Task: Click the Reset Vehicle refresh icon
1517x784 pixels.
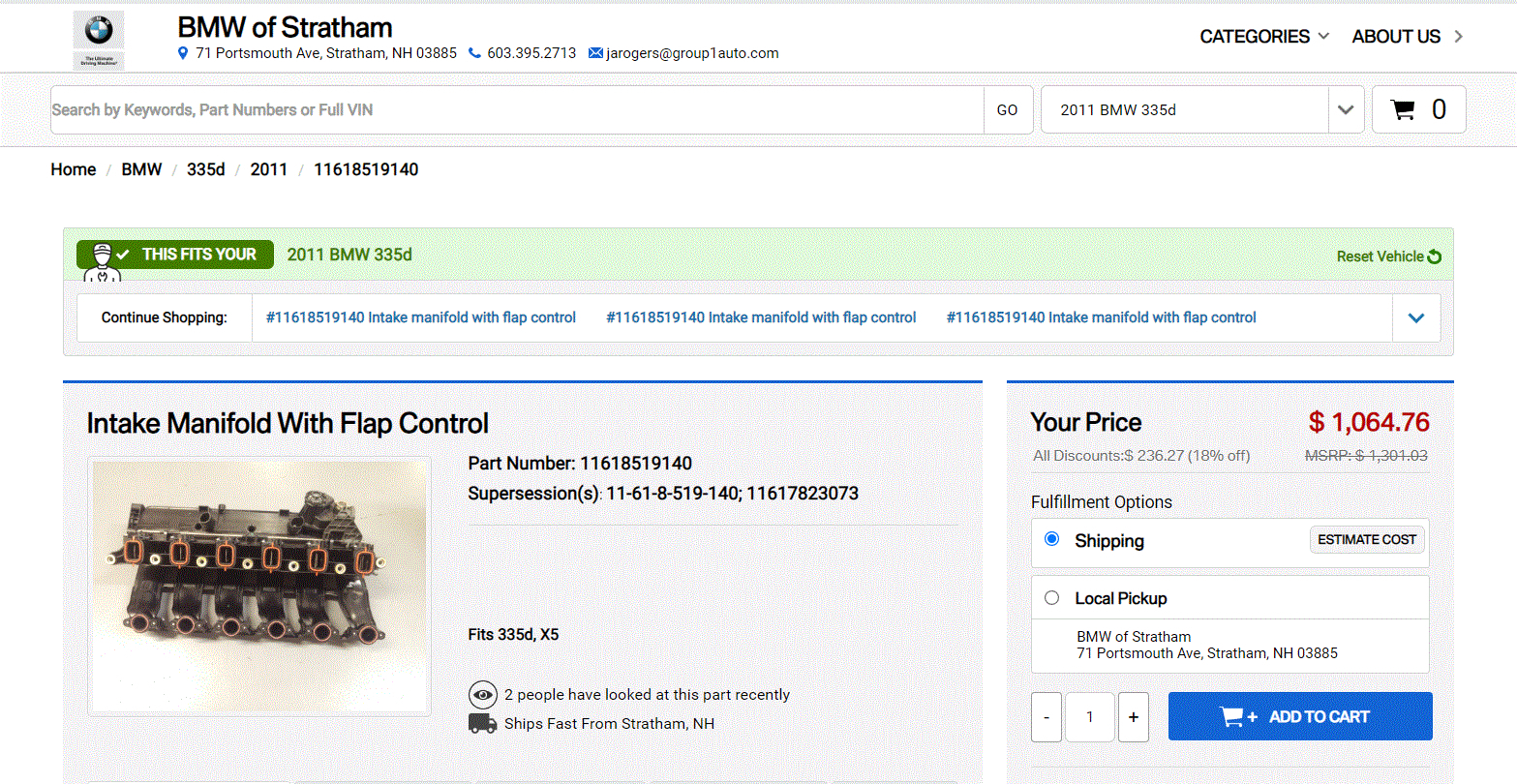Action: tap(1435, 256)
